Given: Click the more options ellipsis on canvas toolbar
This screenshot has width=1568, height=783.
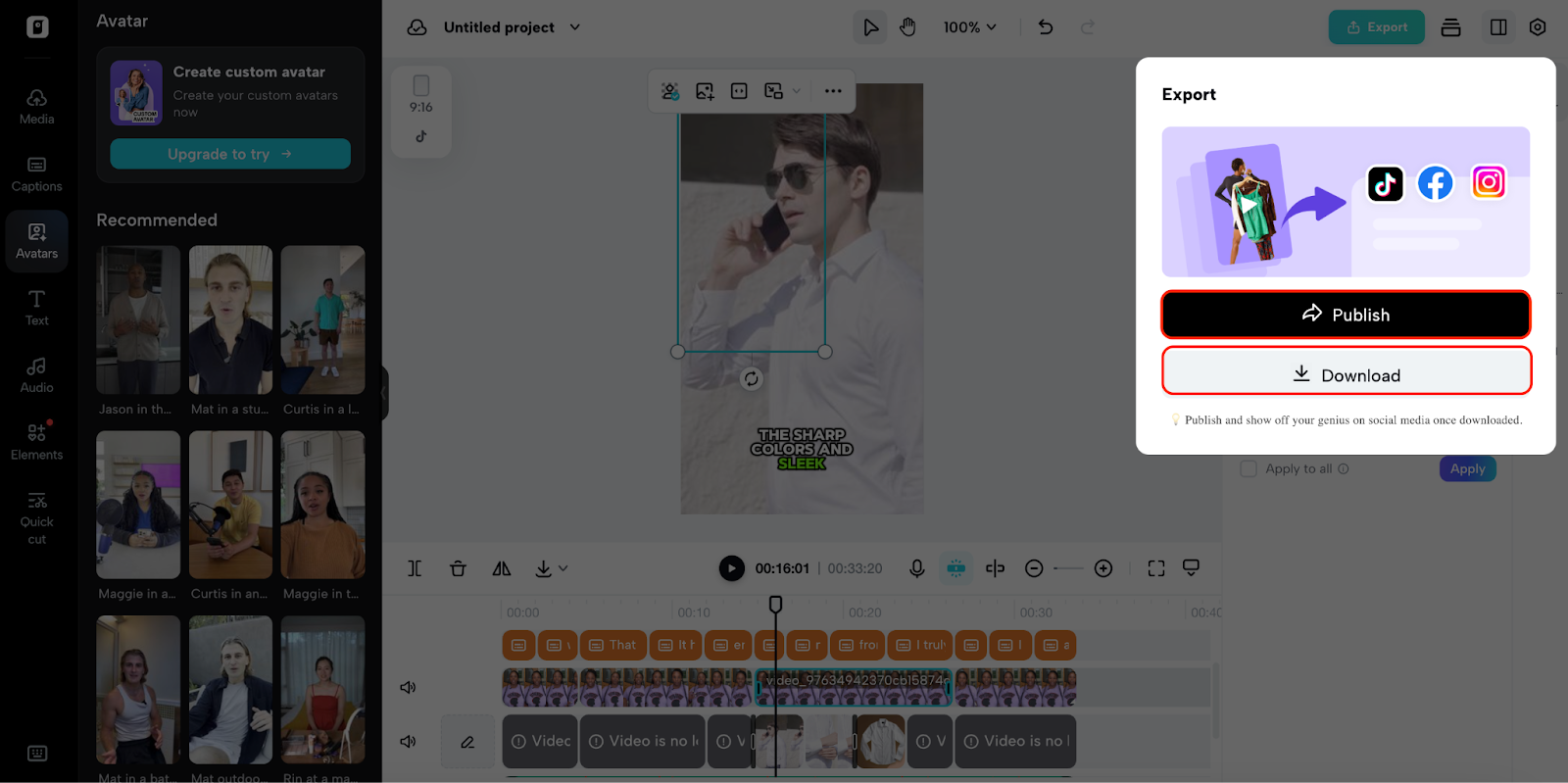Looking at the screenshot, I should 833,91.
